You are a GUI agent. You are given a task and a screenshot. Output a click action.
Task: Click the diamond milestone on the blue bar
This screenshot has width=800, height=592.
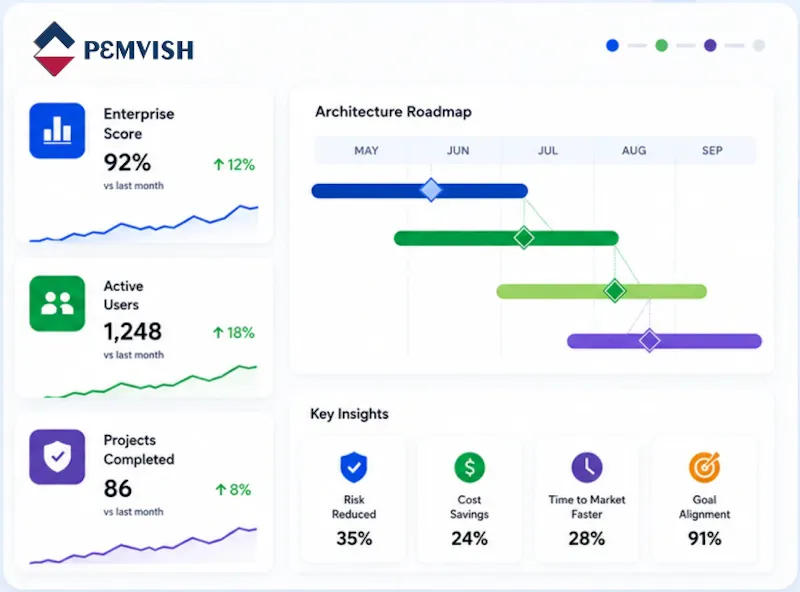pyautogui.click(x=431, y=190)
